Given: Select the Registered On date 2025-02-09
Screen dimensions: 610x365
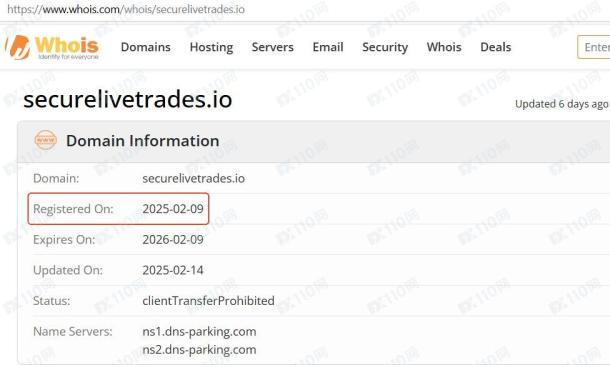Looking at the screenshot, I should click(x=173, y=209).
